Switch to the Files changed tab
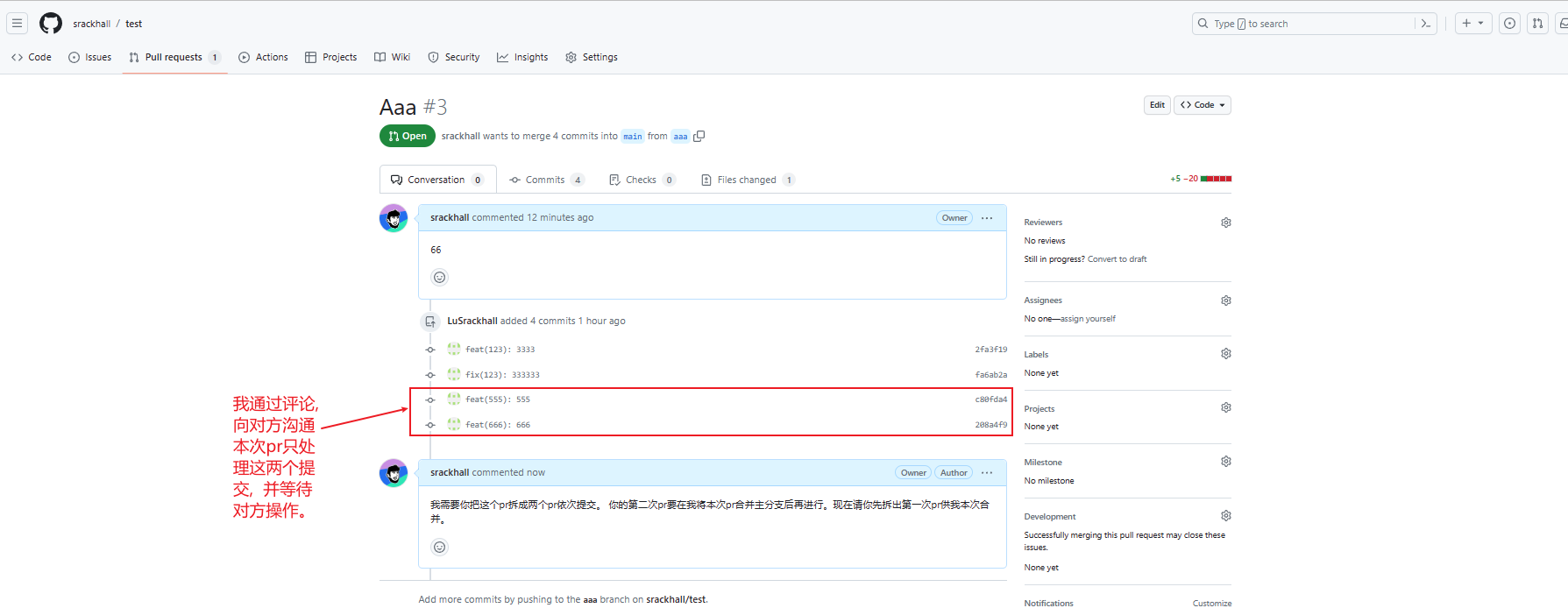 [x=746, y=180]
